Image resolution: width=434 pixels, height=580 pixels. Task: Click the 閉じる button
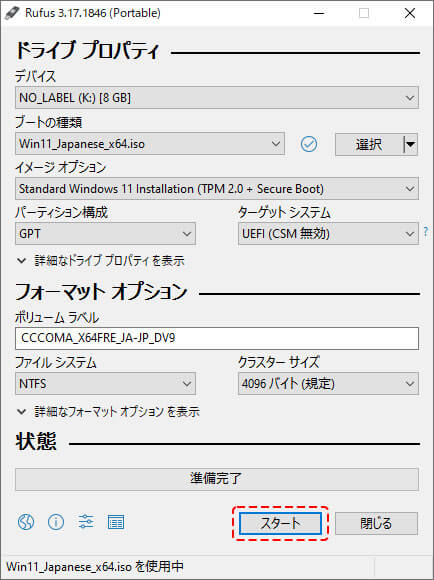point(376,523)
